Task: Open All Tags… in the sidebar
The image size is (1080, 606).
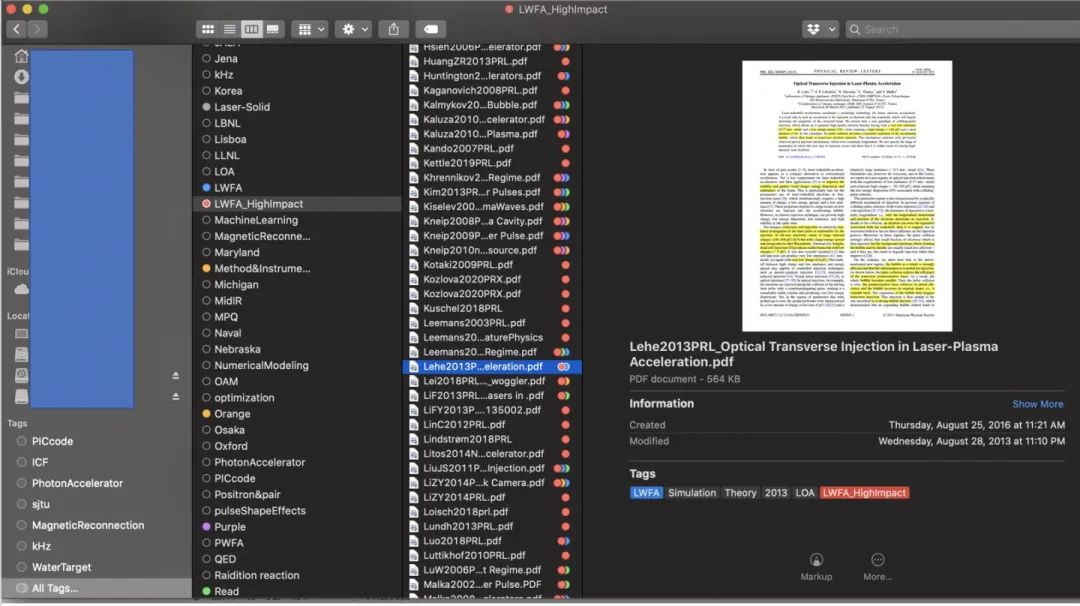Action: 55,588
